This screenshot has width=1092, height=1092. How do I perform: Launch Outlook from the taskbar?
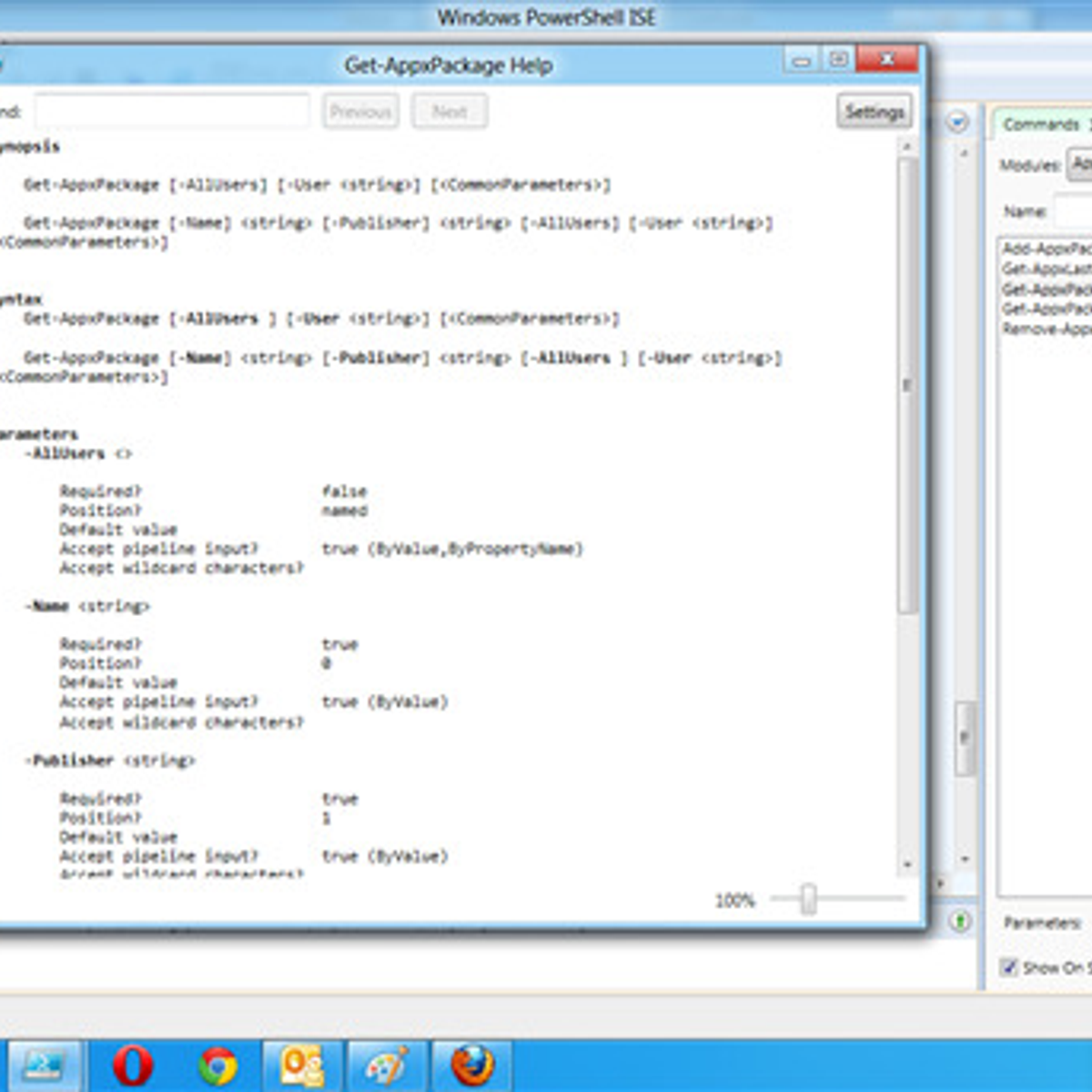point(302,1065)
